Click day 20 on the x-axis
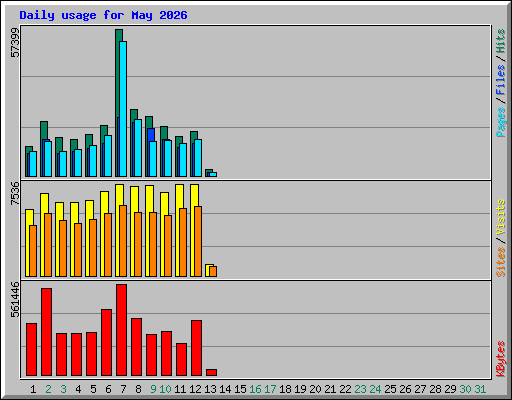 [315, 389]
